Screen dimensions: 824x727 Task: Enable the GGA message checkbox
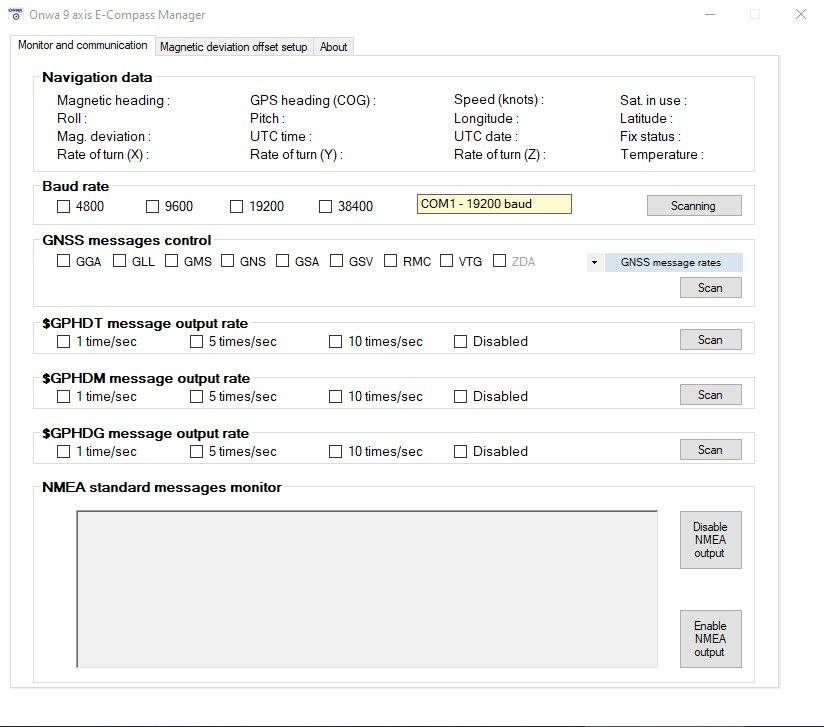pos(64,261)
